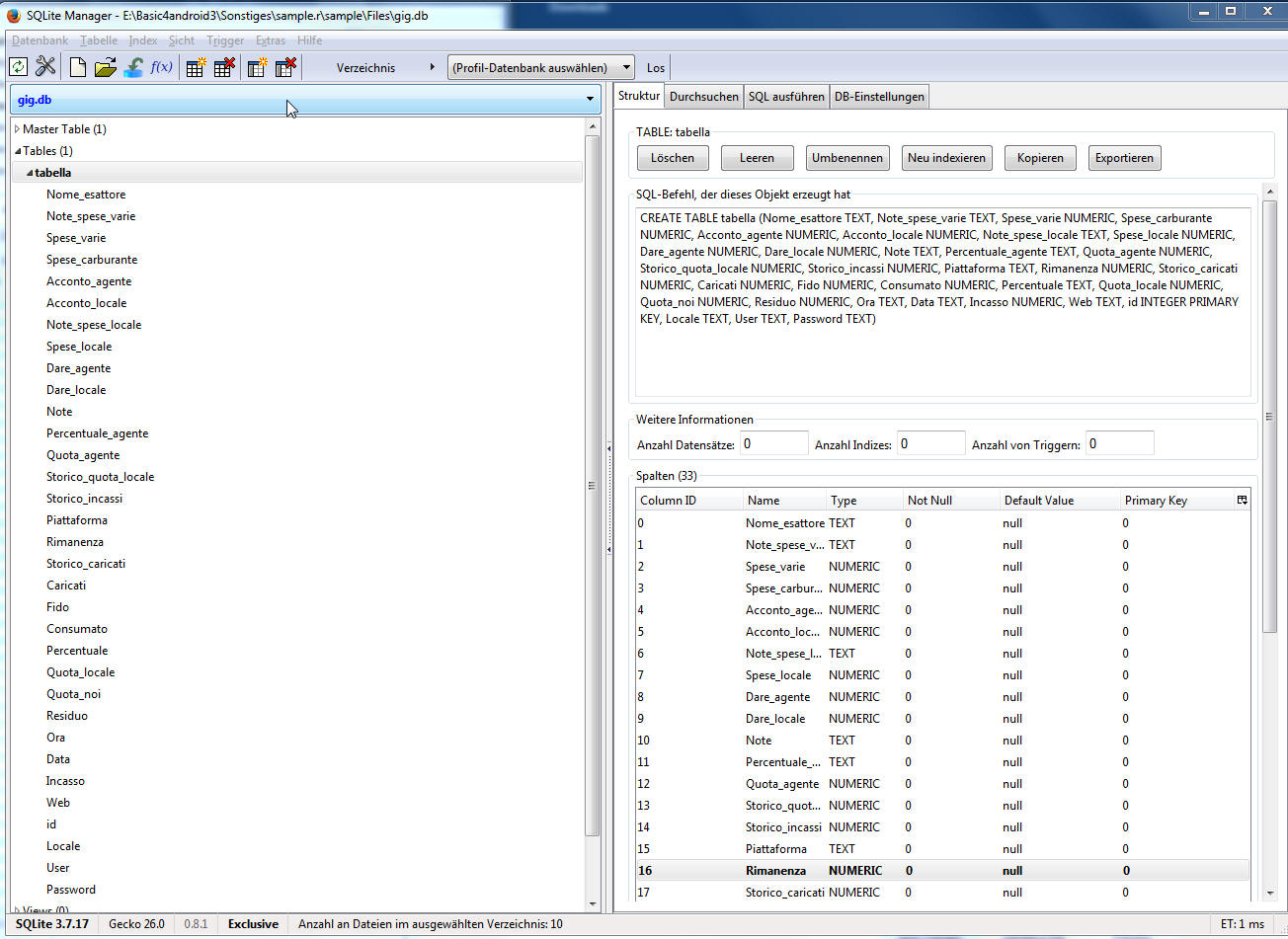Open the Sicht menu
1288x939 pixels.
[182, 40]
